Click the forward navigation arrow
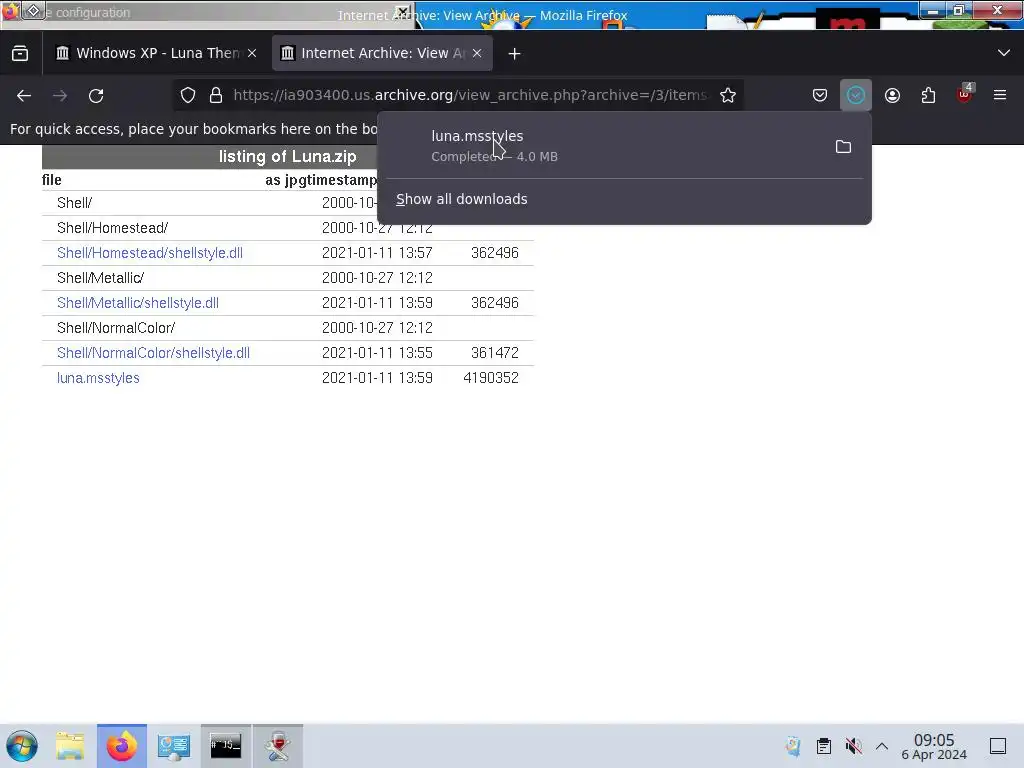The height and width of the screenshot is (768, 1024). point(60,95)
